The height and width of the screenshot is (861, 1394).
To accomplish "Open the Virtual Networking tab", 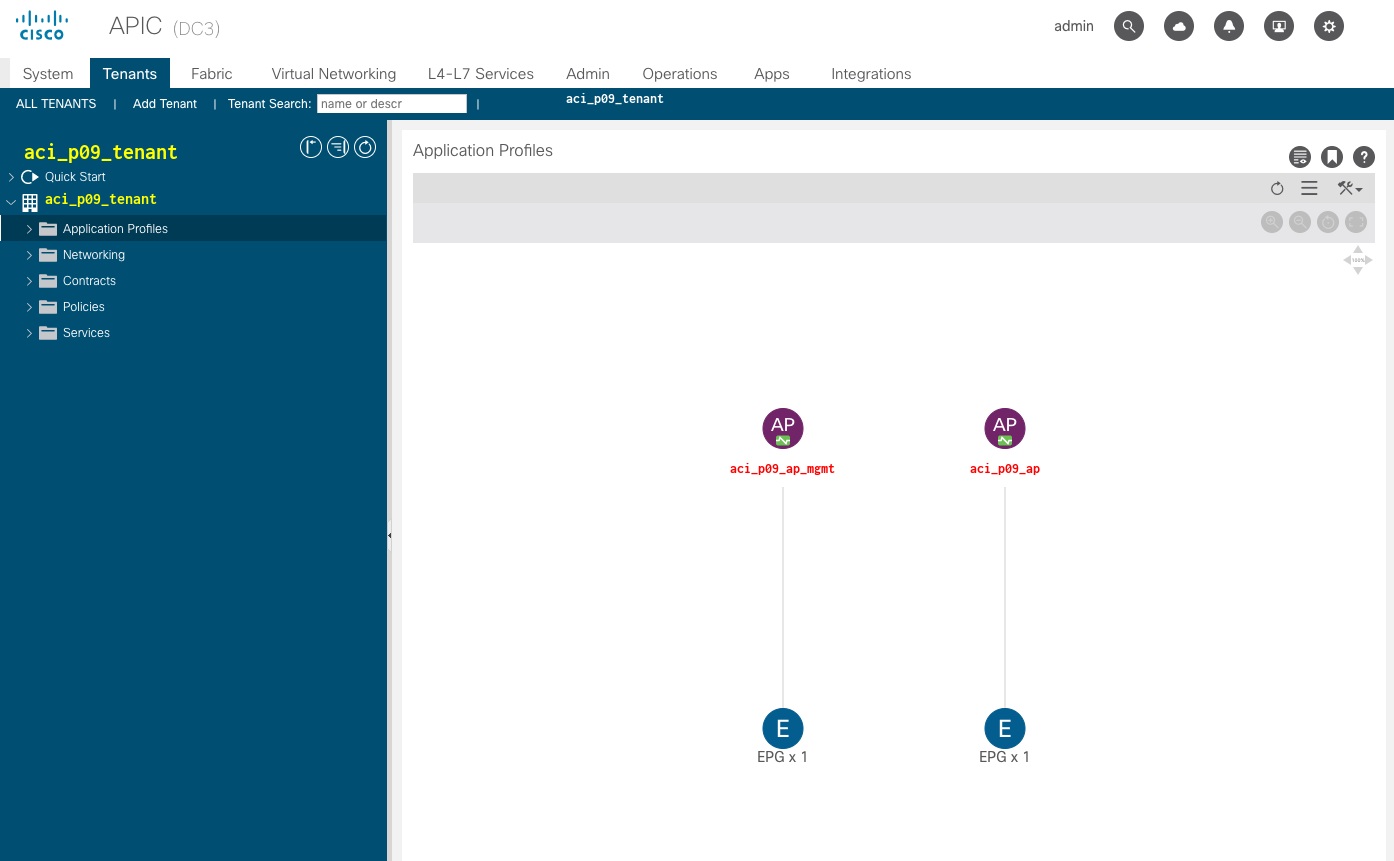I will (x=333, y=74).
